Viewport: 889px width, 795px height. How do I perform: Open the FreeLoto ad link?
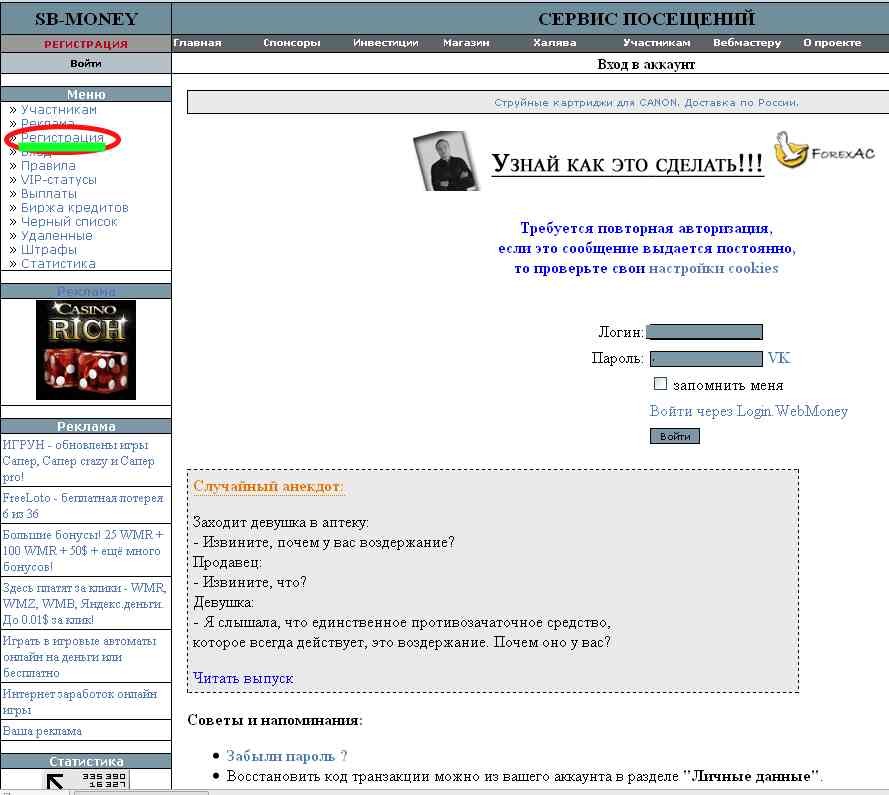point(83,506)
